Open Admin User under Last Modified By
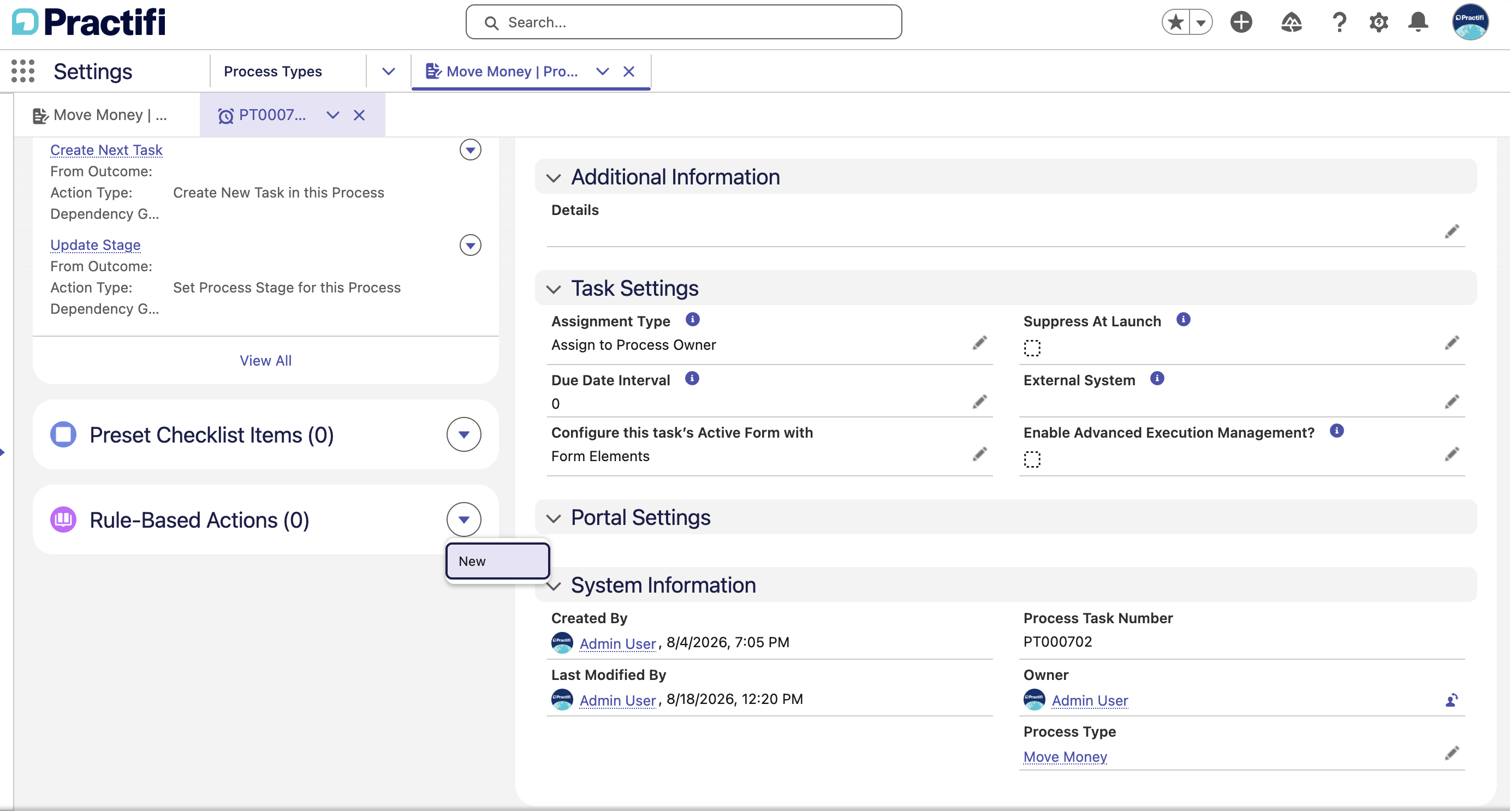1510x812 pixels. click(617, 700)
